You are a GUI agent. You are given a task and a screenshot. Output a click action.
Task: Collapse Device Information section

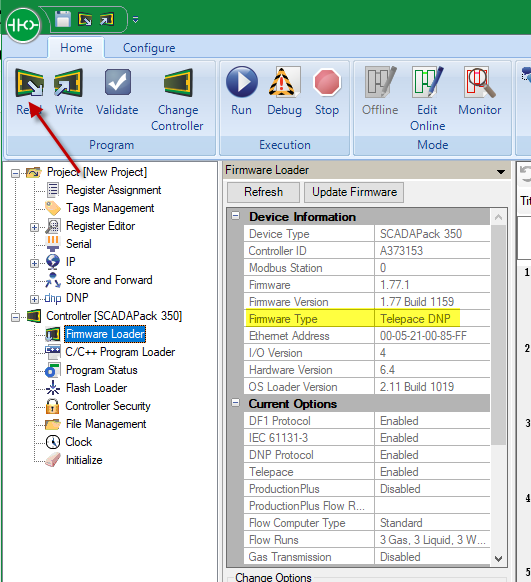coord(236,216)
